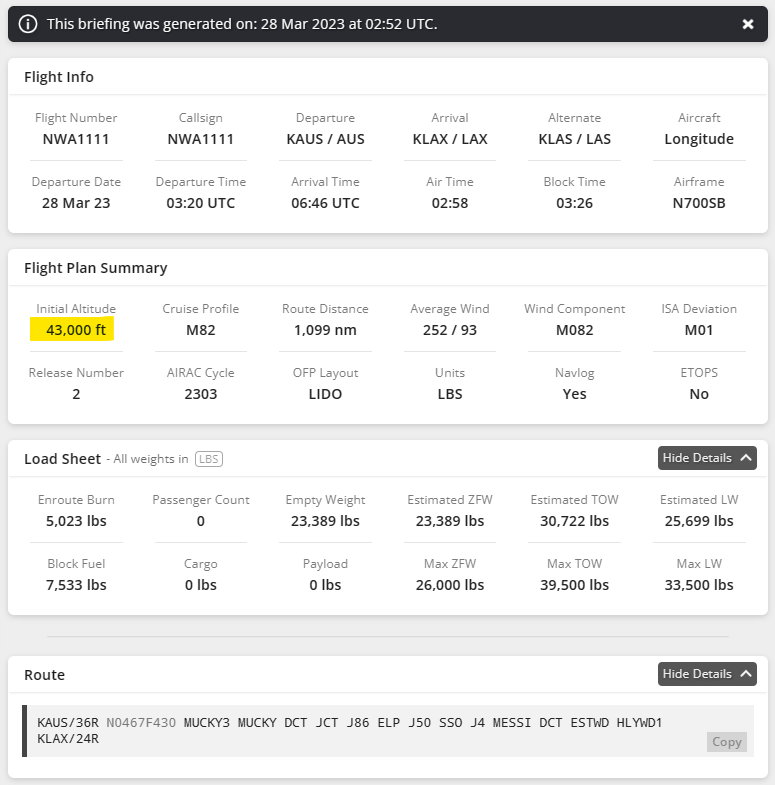Click the OFP Layout value LIDO

tap(325, 394)
